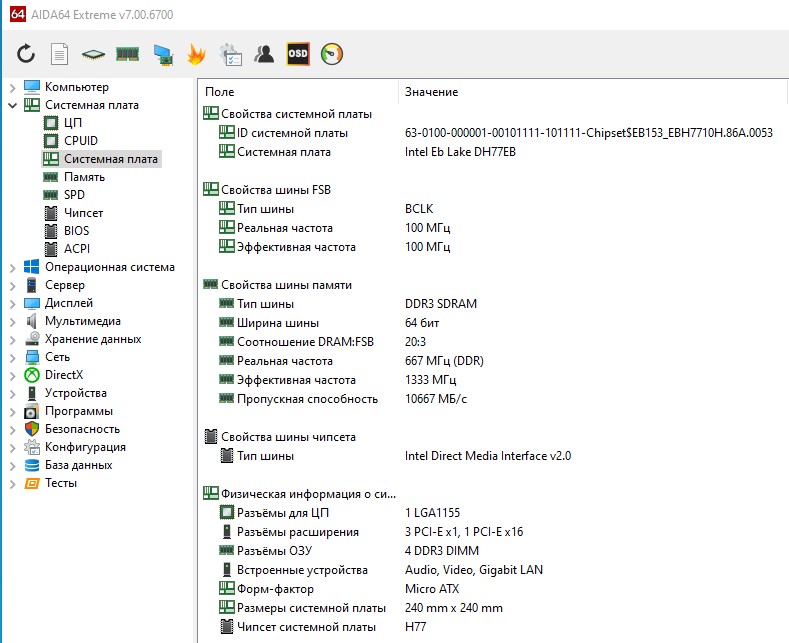This screenshot has width=789, height=643.
Task: Click the Разъёмы для ЦП field
Action: [x=283, y=513]
